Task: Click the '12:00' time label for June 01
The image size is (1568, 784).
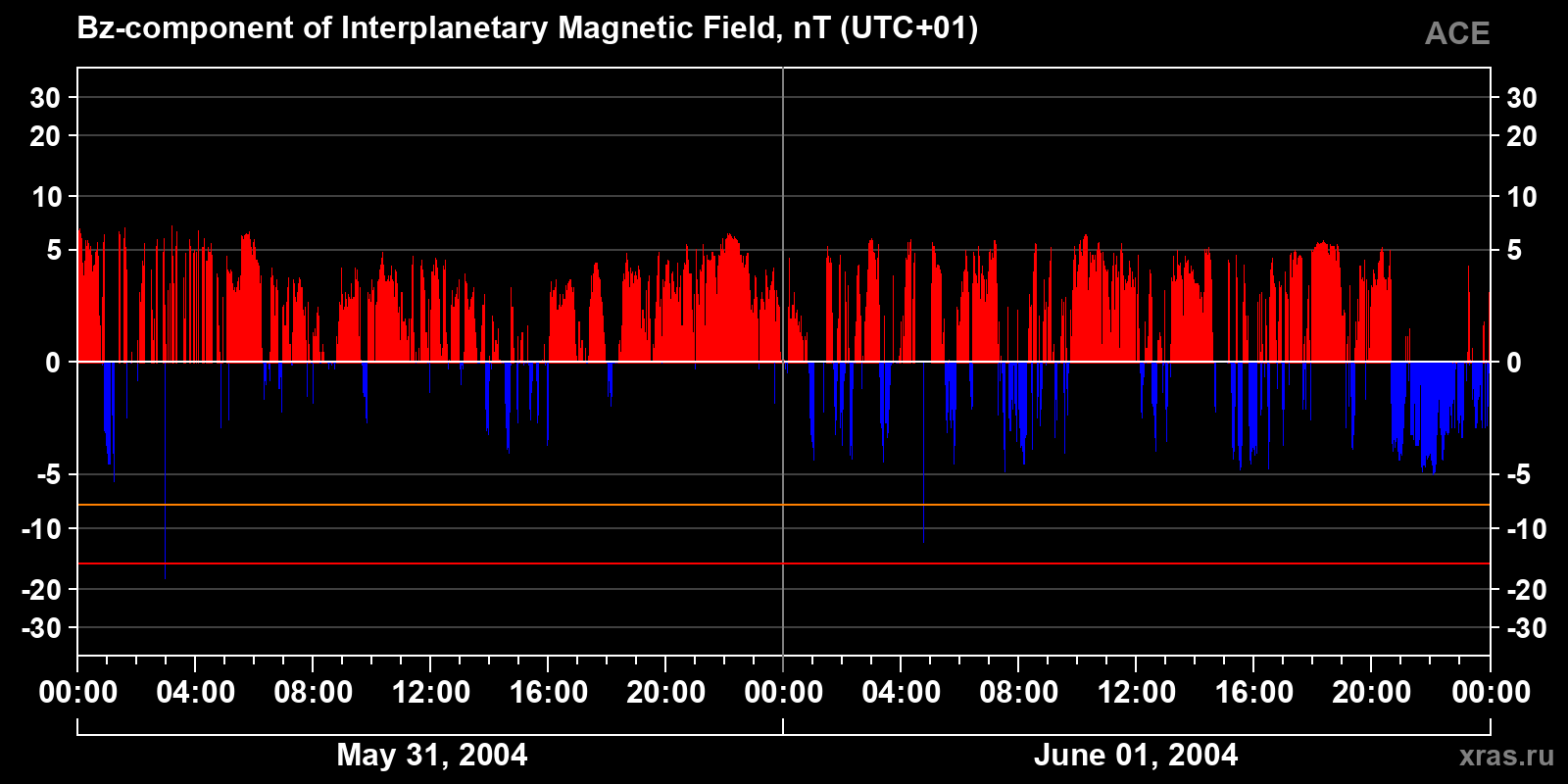Action: (1137, 692)
